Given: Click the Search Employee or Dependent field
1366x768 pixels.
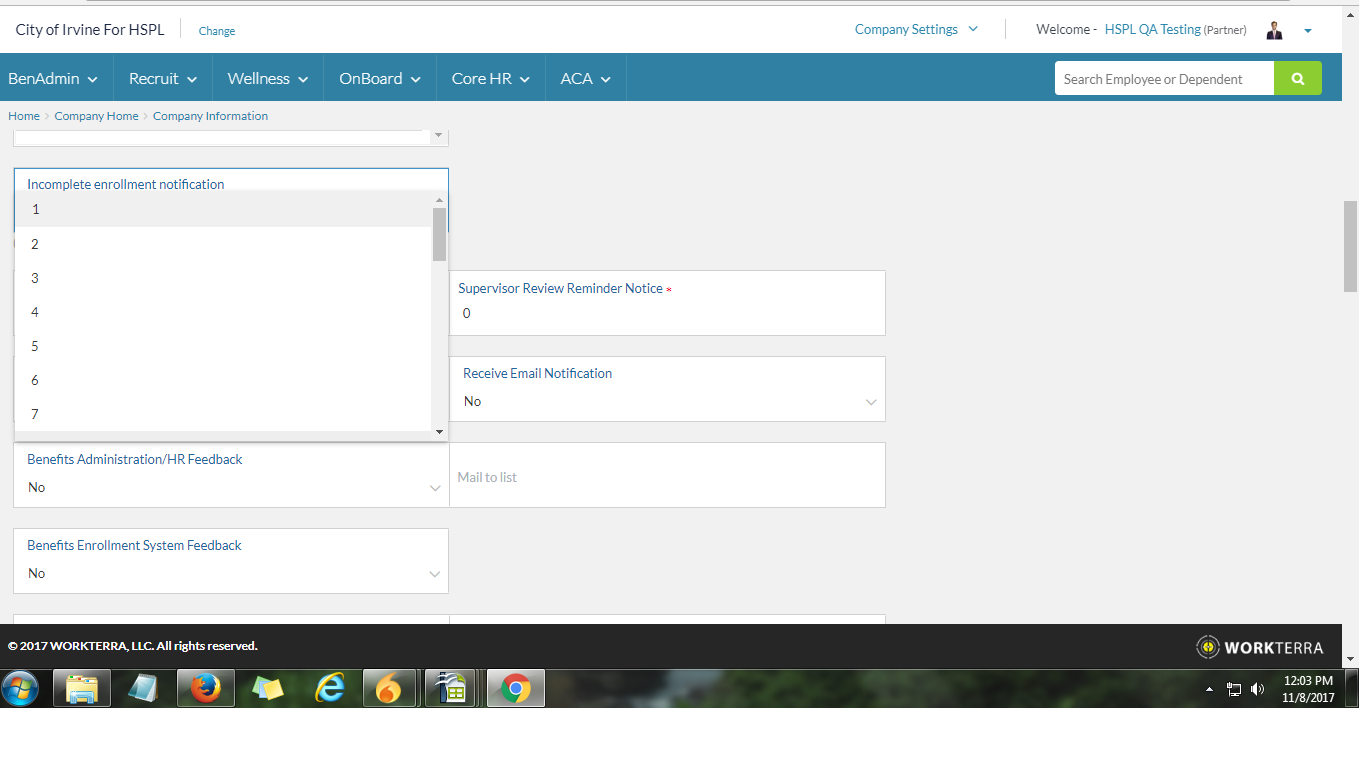Looking at the screenshot, I should 1163,79.
